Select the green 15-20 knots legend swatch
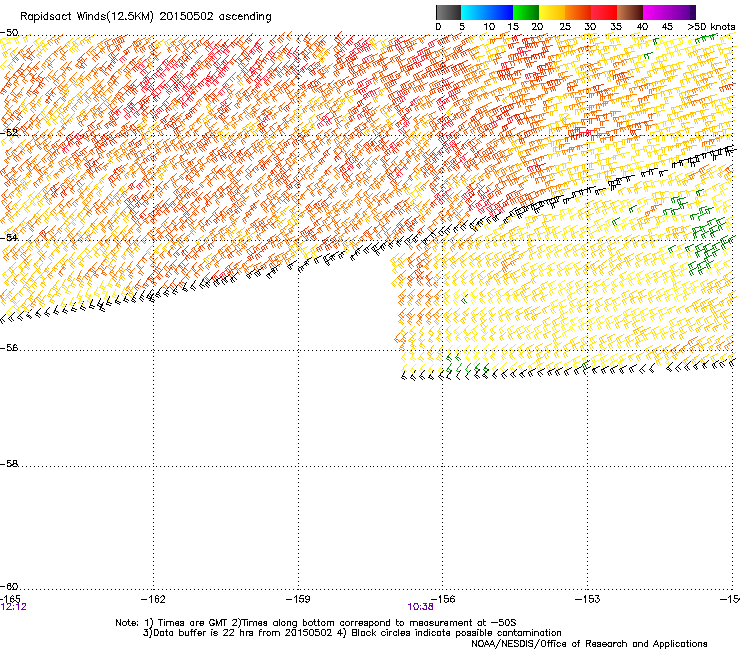 [x=526, y=12]
